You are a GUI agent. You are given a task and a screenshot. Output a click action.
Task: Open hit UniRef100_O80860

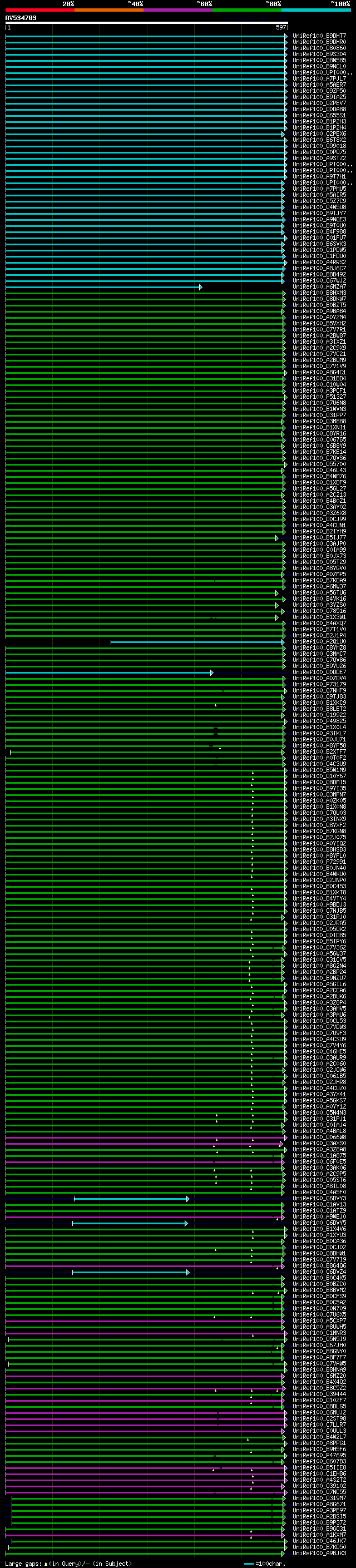point(319,48)
